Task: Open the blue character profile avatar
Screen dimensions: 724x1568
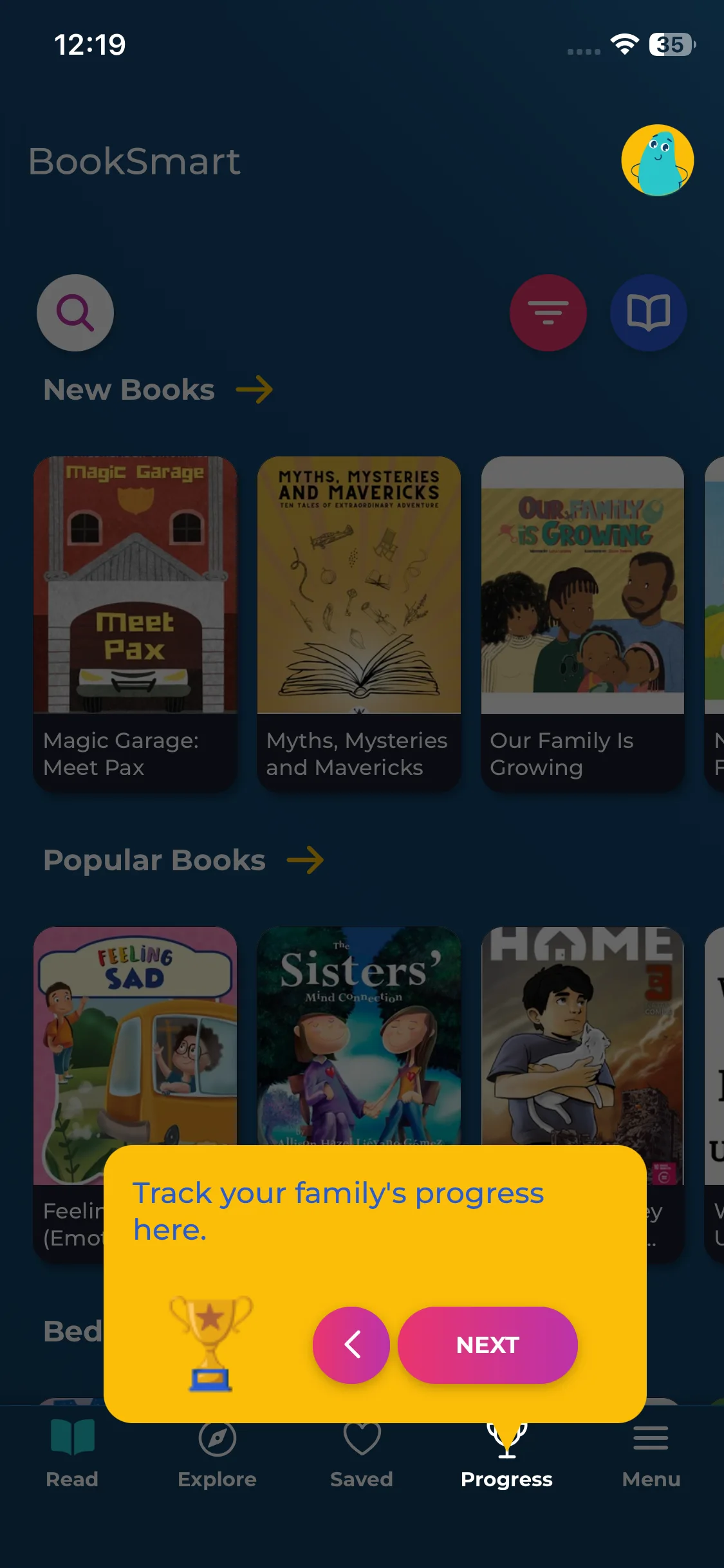Action: 658,160
